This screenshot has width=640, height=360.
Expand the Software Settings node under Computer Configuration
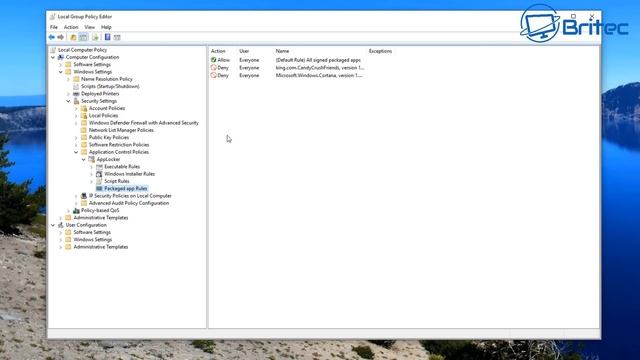coord(60,64)
